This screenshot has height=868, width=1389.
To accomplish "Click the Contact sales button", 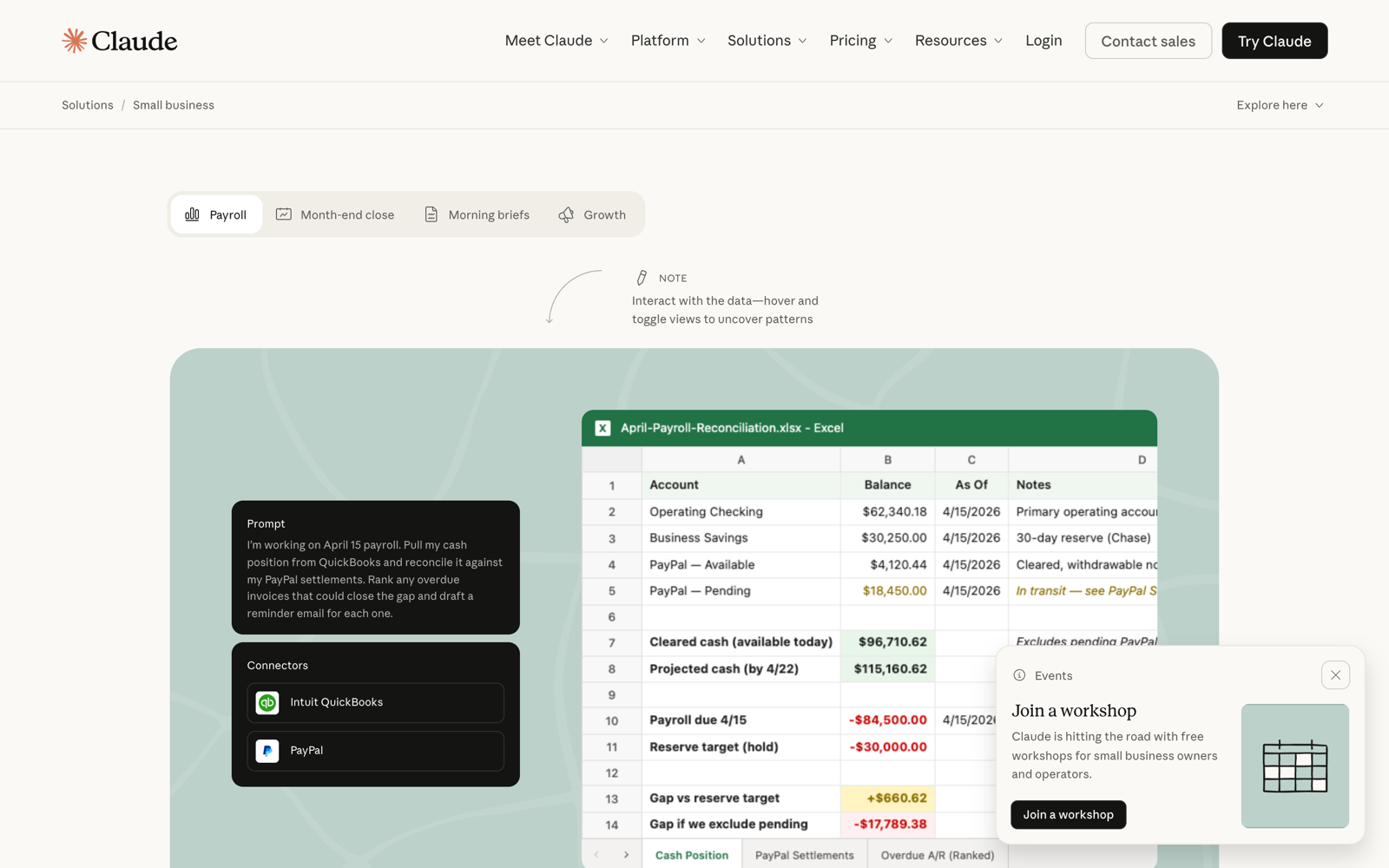I will click(x=1148, y=41).
